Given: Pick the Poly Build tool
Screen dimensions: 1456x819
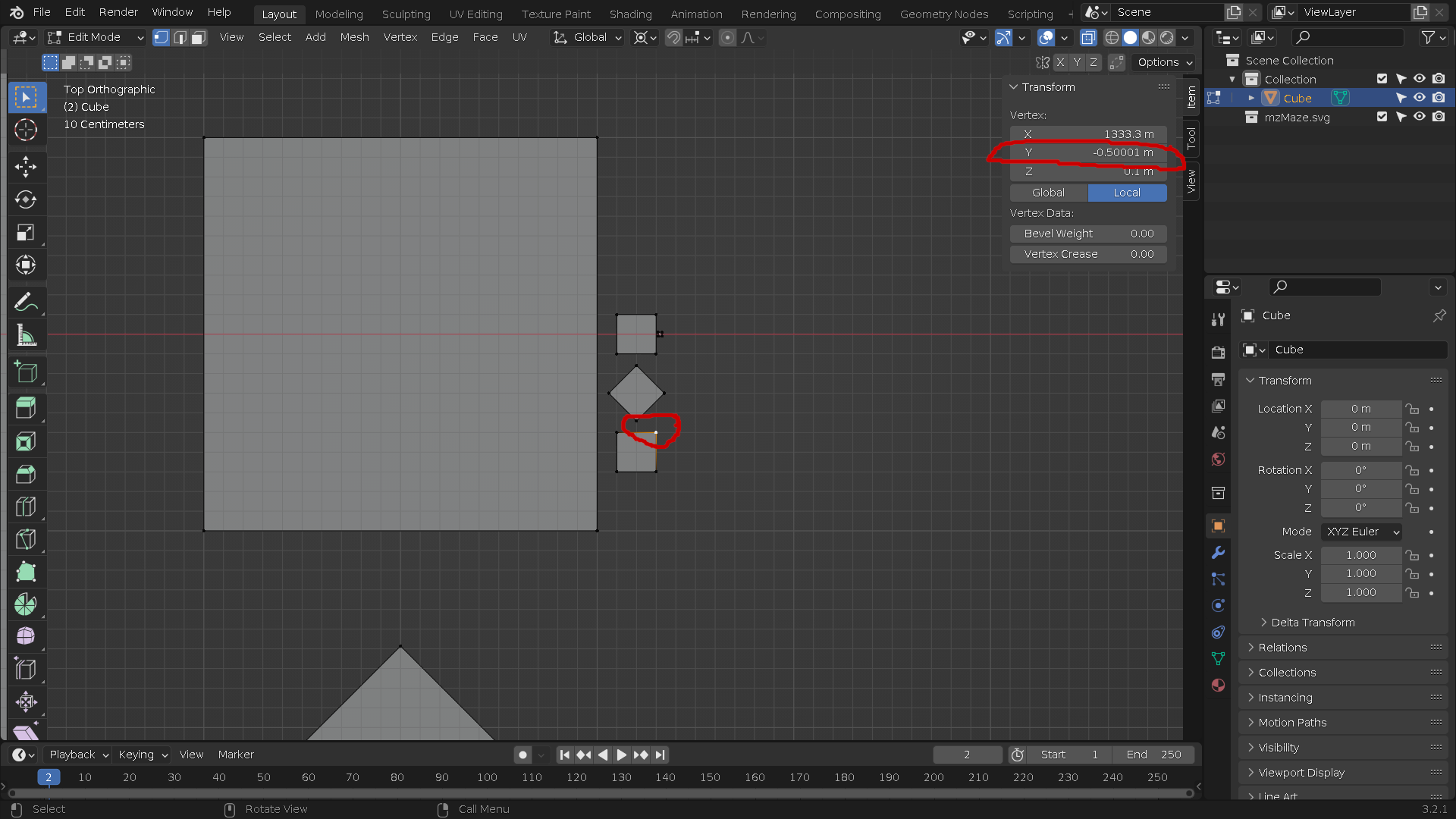Looking at the screenshot, I should (x=26, y=572).
